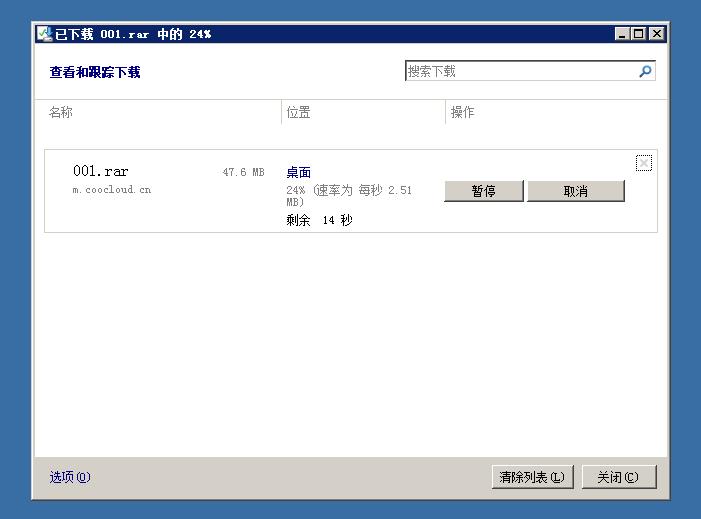Pause the 001.rar download with 暂停
The image size is (701, 519).
point(484,191)
